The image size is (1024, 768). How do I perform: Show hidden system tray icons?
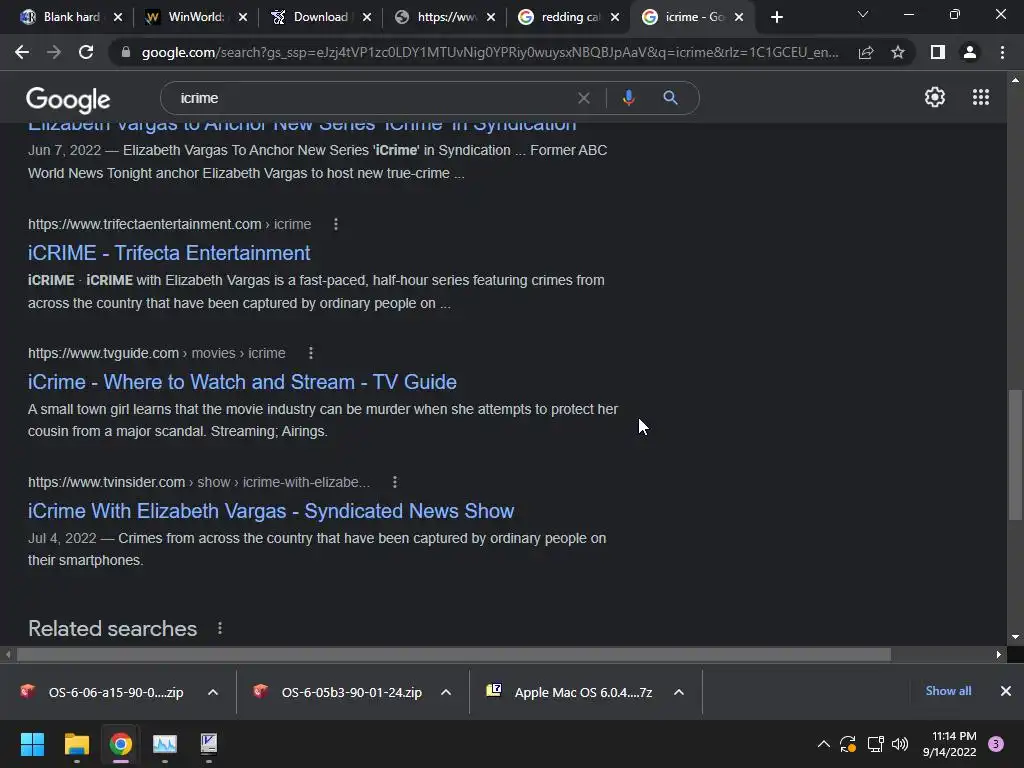click(x=824, y=743)
